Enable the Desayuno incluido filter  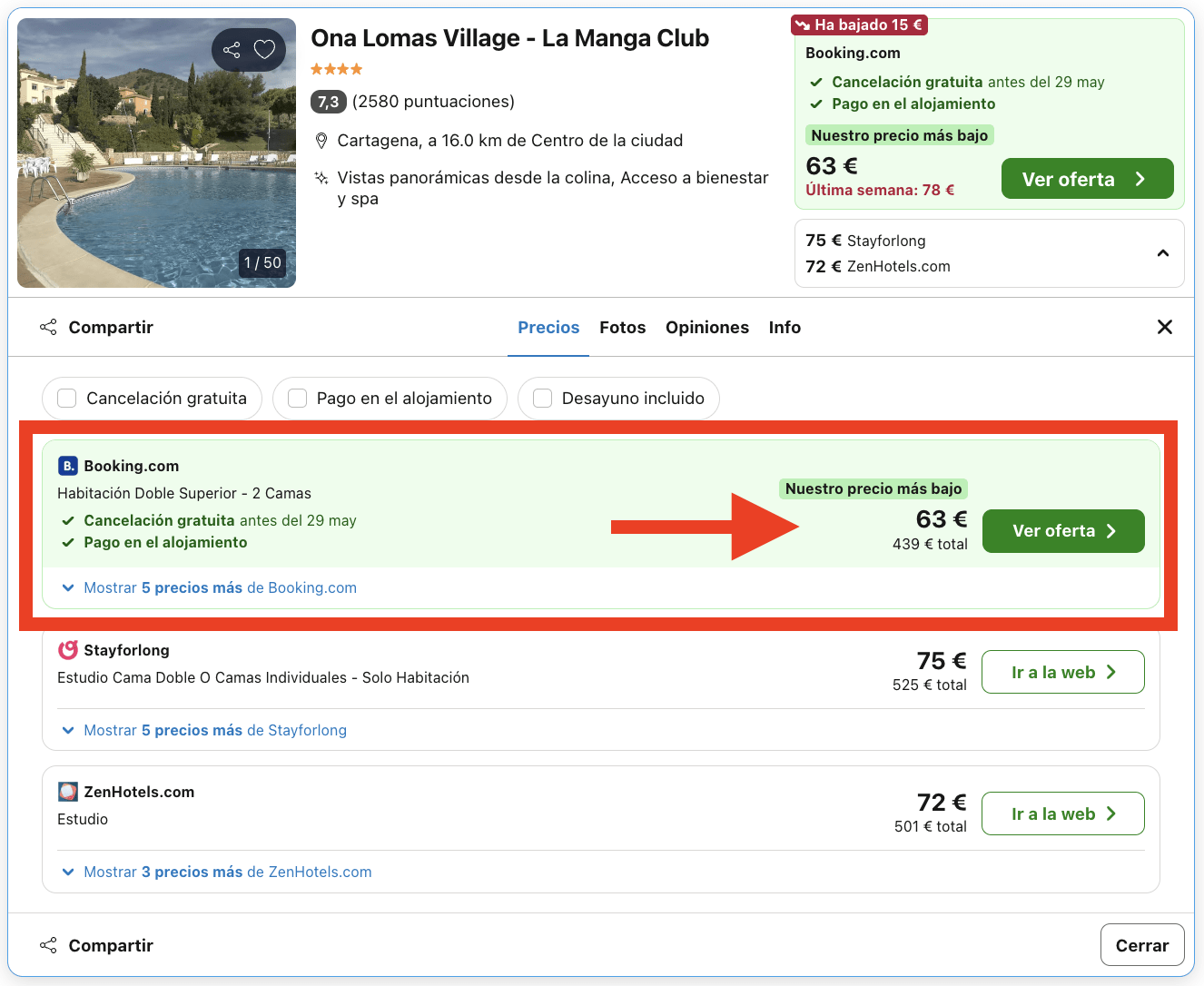[543, 398]
